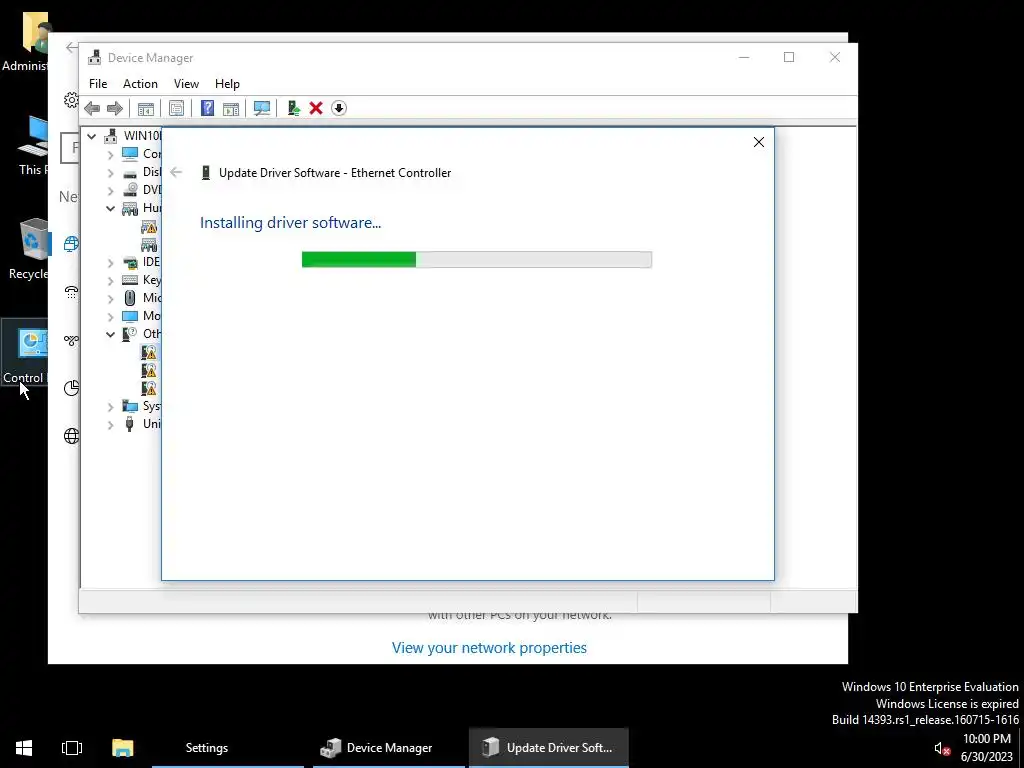Select the Human Interface Devices category icon
This screenshot has height=768, width=1024.
(130, 208)
